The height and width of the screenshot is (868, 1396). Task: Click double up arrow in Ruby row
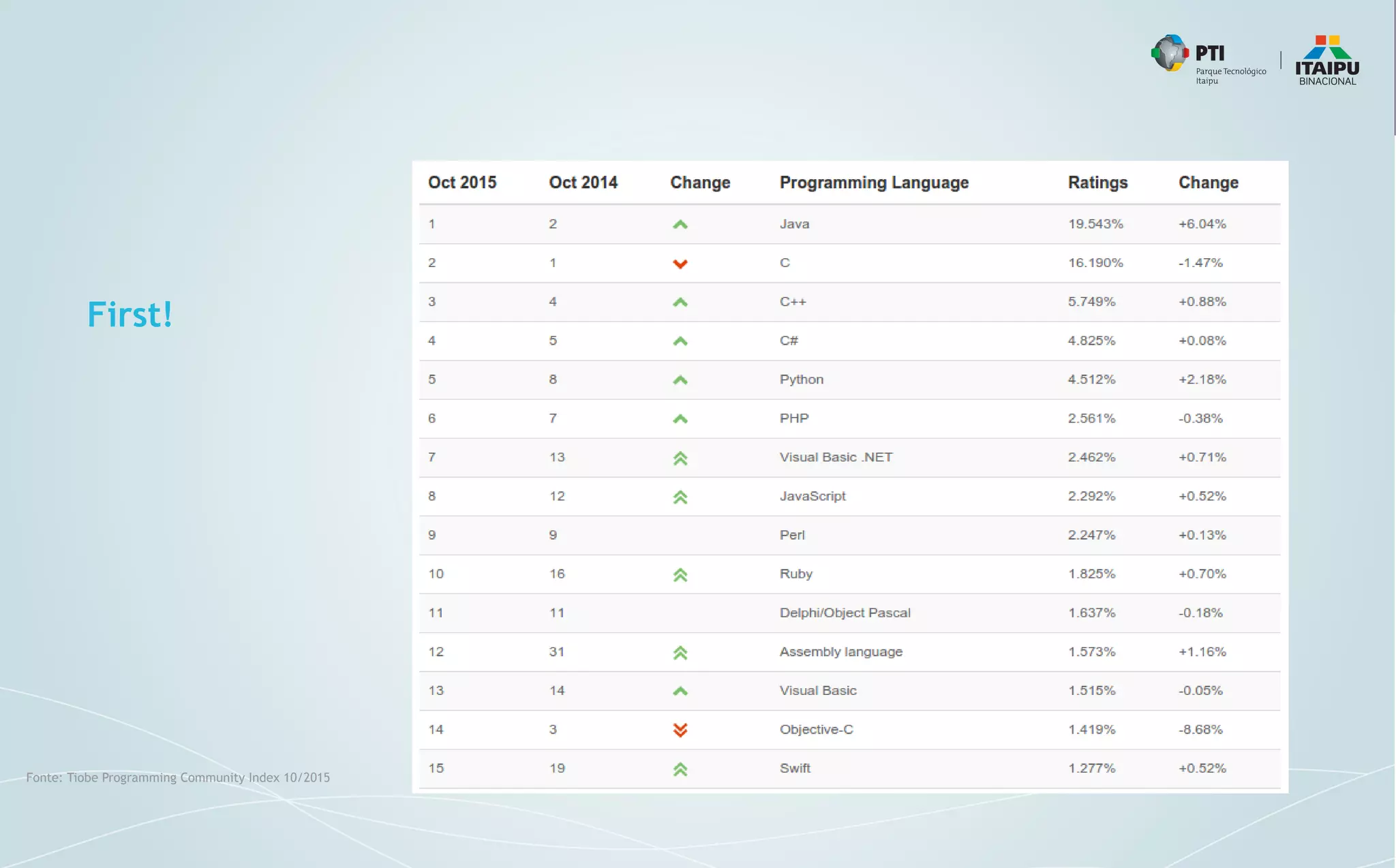tap(680, 575)
